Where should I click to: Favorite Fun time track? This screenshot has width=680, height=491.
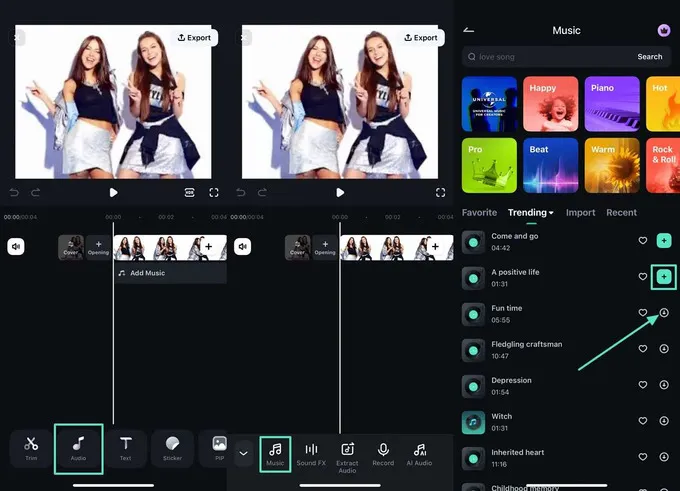tap(643, 313)
